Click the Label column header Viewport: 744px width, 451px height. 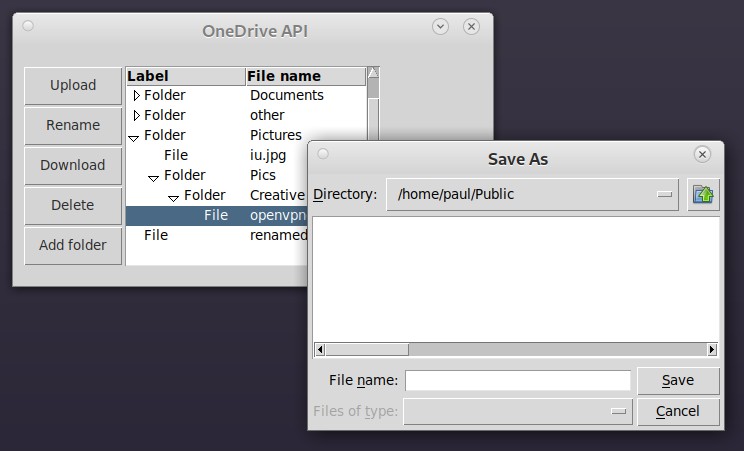(x=186, y=76)
